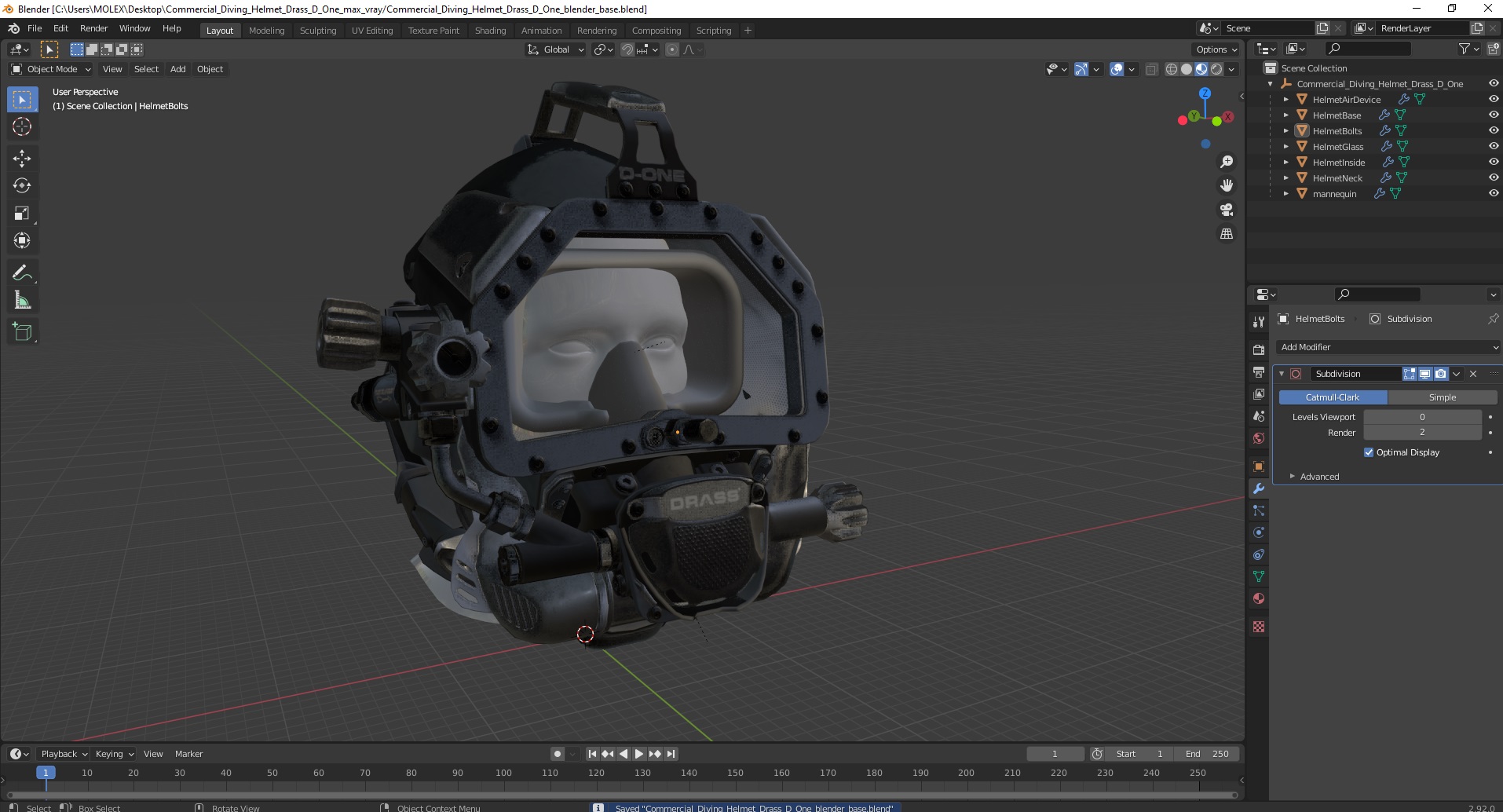
Task: Open the Tool properties tab
Action: 1259,322
